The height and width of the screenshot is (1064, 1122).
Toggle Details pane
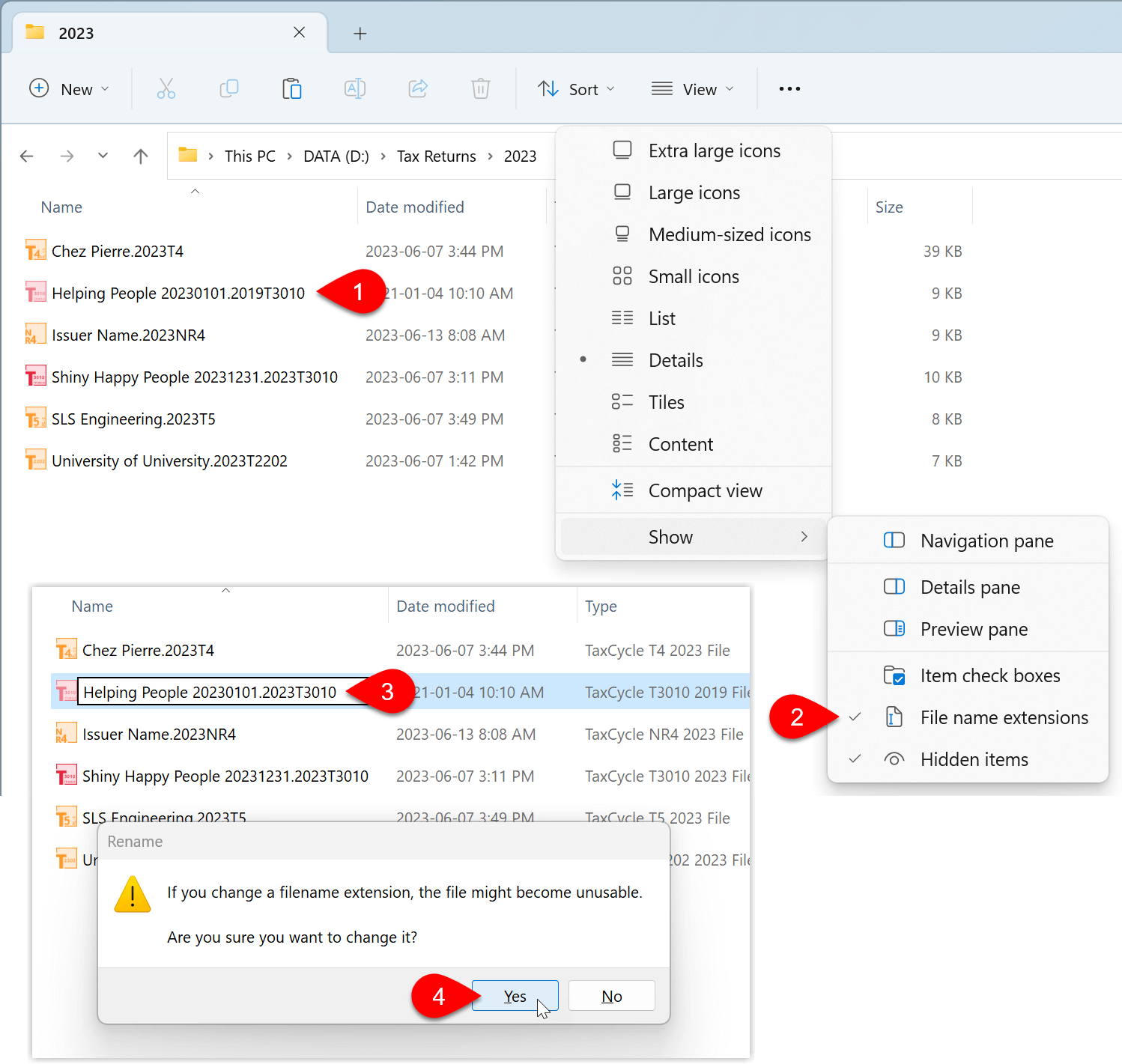pyautogui.click(x=968, y=587)
